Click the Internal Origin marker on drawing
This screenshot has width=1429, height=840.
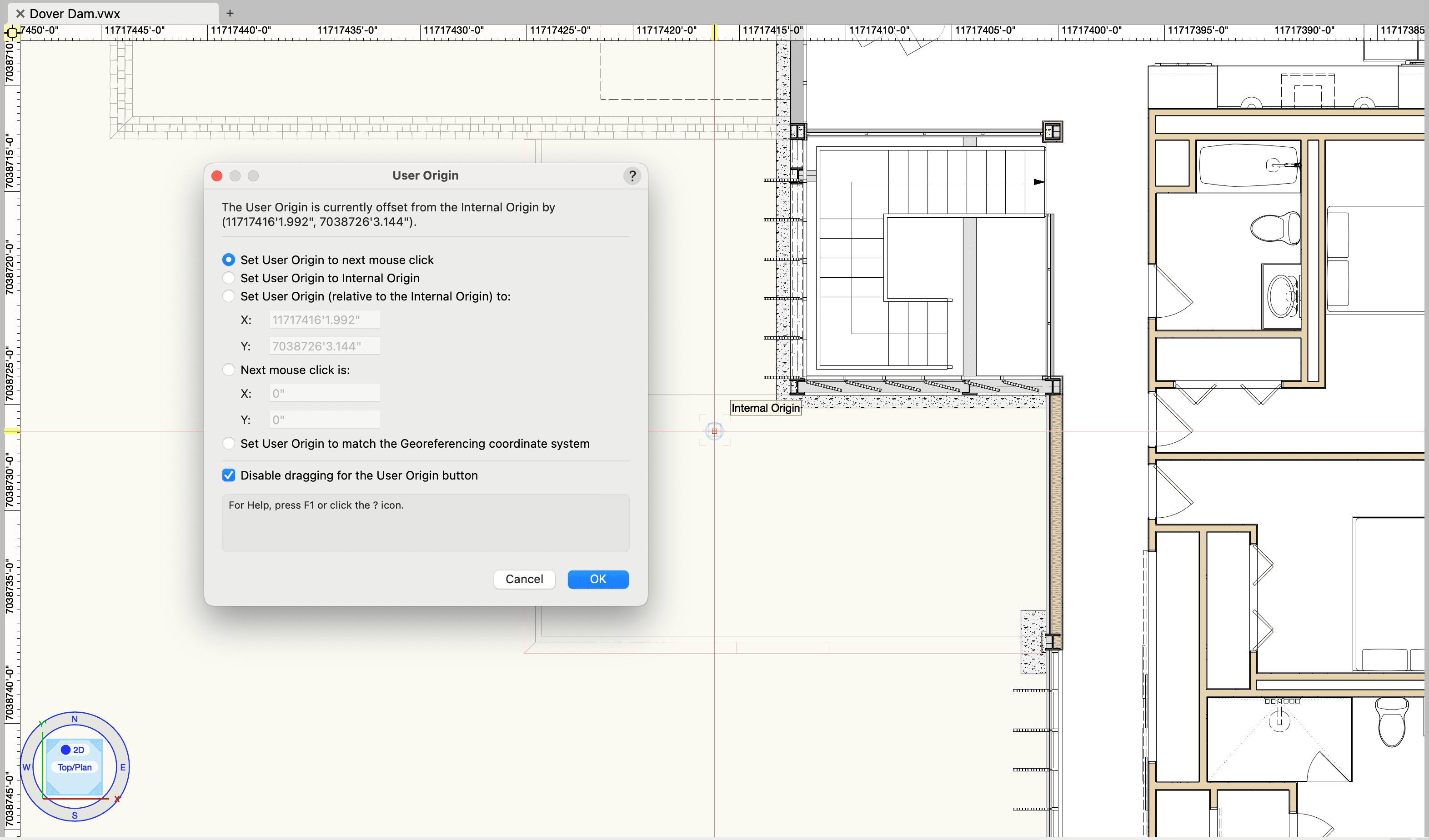pyautogui.click(x=714, y=431)
